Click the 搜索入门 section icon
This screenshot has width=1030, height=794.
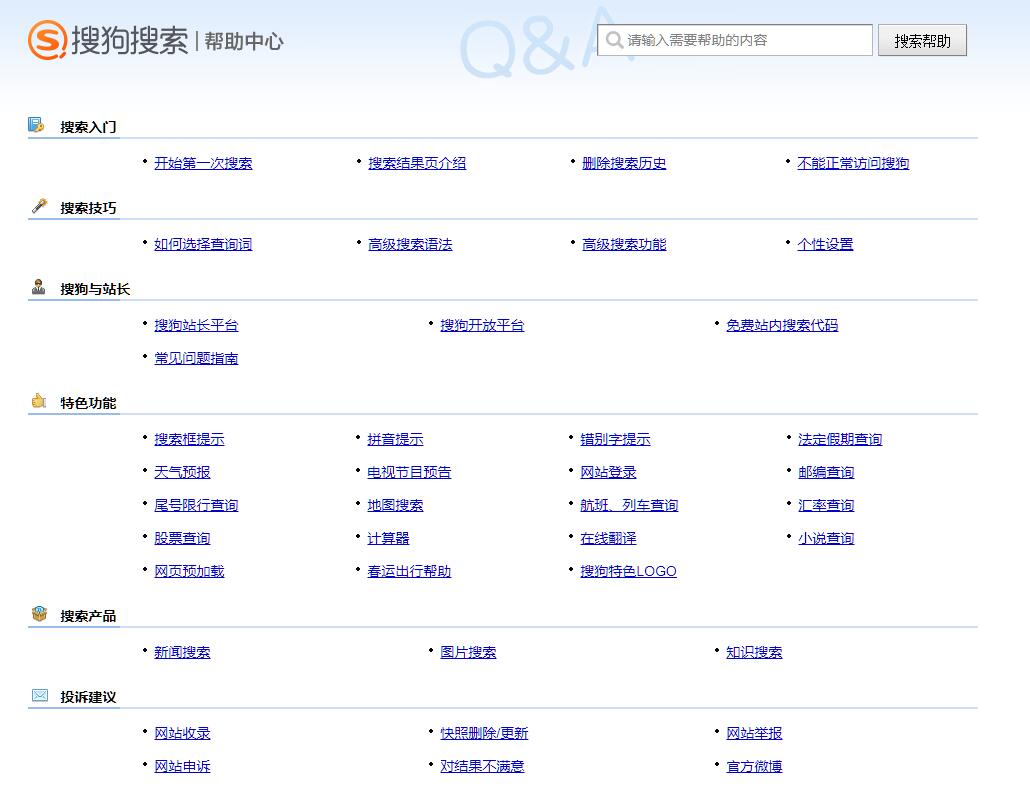[x=36, y=124]
